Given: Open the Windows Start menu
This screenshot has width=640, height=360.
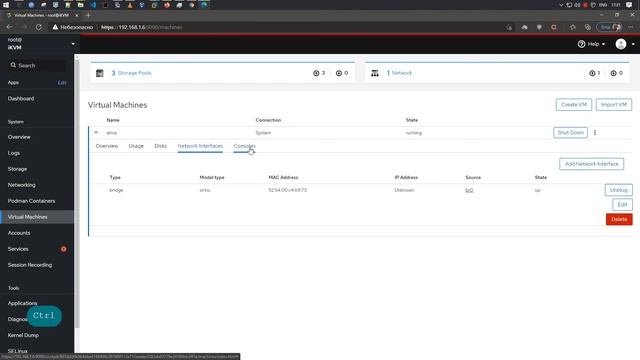Looking at the screenshot, I should (x=6, y=5).
